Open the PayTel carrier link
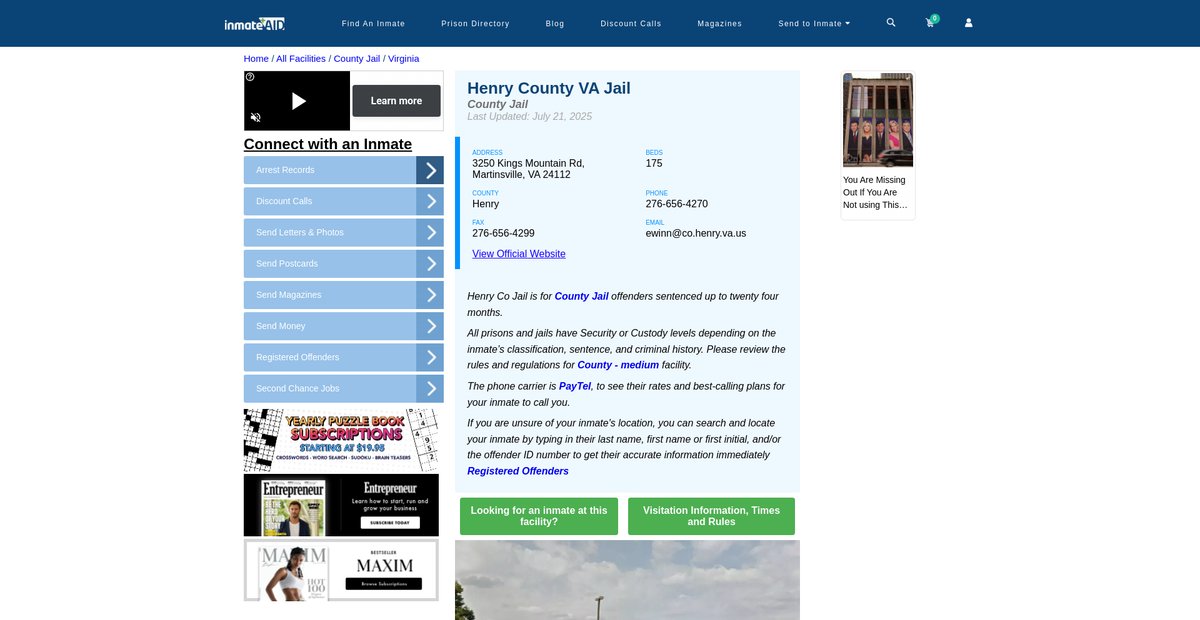Screen dimensions: 1200x620 (x=575, y=386)
